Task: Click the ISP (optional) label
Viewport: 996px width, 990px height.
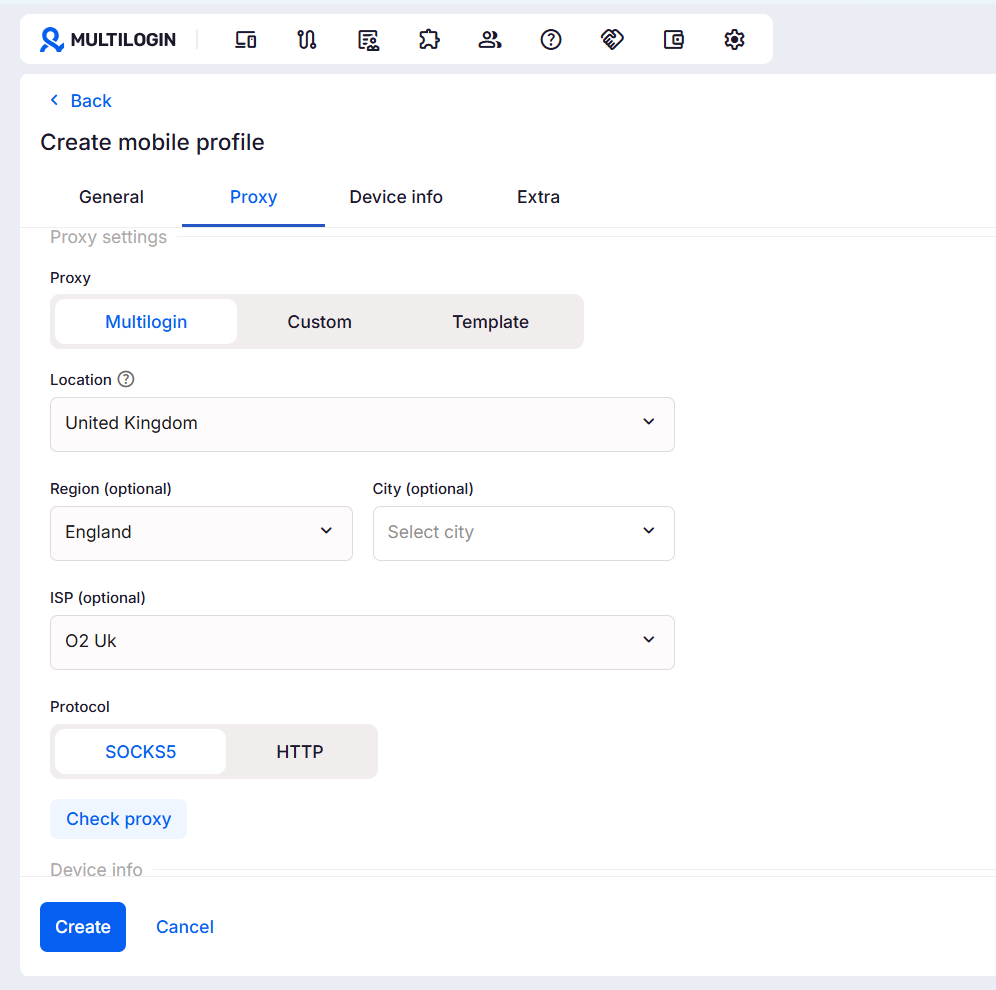Action: click(x=98, y=598)
